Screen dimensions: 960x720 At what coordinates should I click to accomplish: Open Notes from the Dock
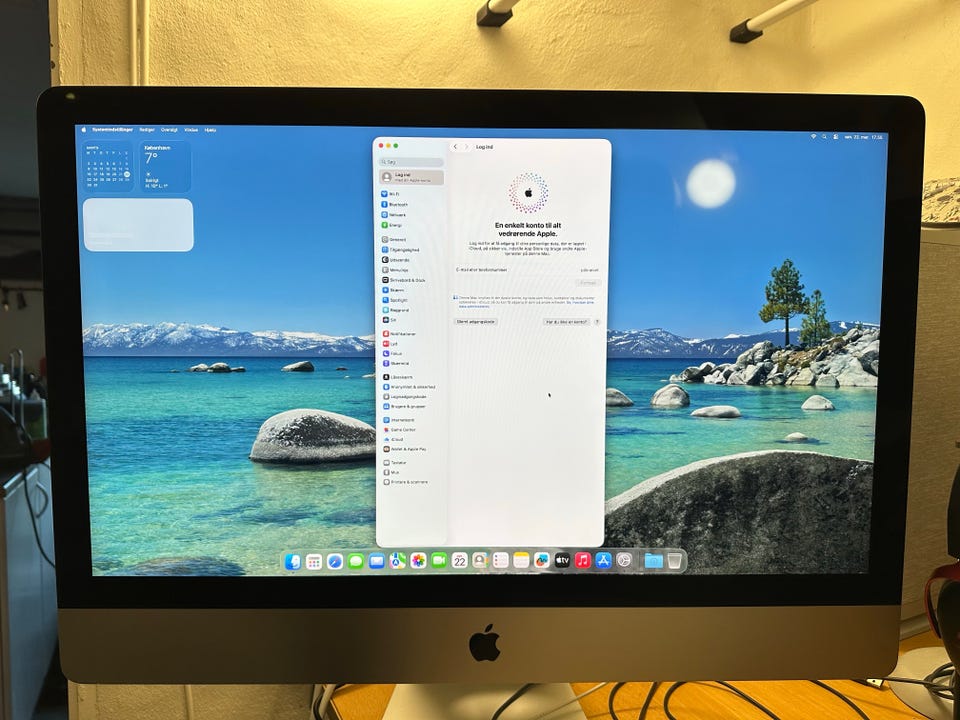click(x=521, y=561)
